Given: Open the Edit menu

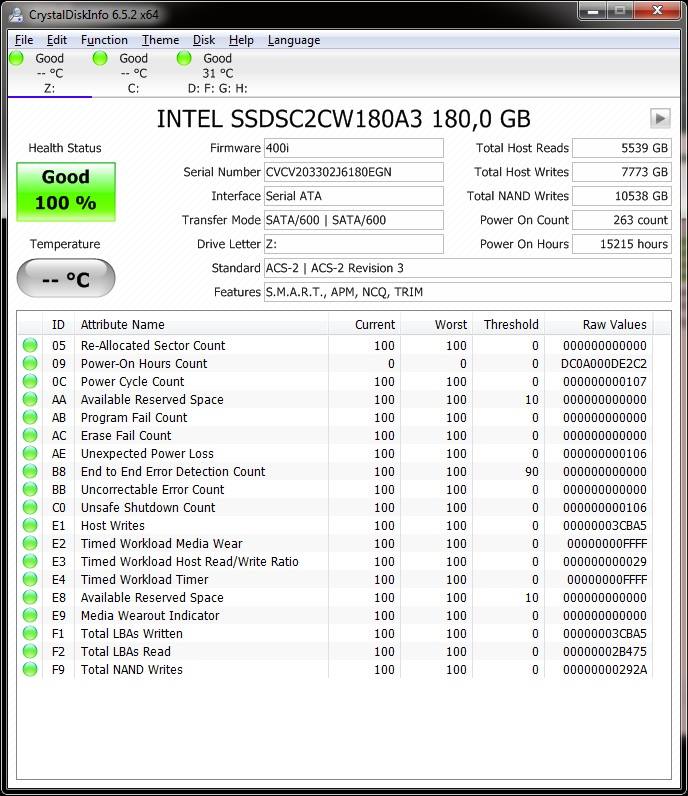Looking at the screenshot, I should coord(56,40).
